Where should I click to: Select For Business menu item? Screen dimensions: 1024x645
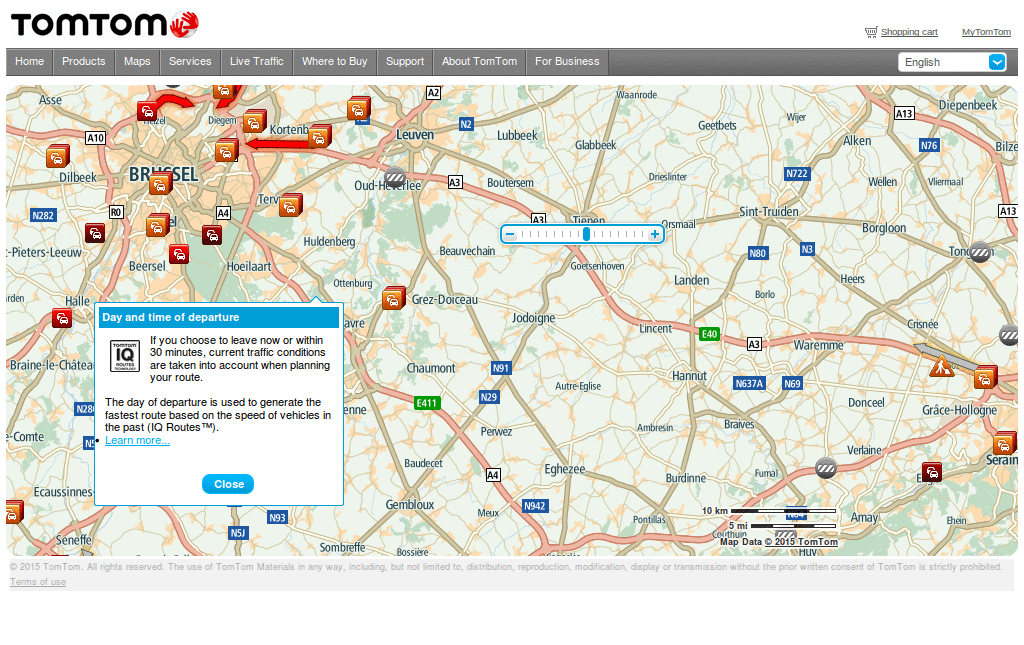(x=567, y=61)
